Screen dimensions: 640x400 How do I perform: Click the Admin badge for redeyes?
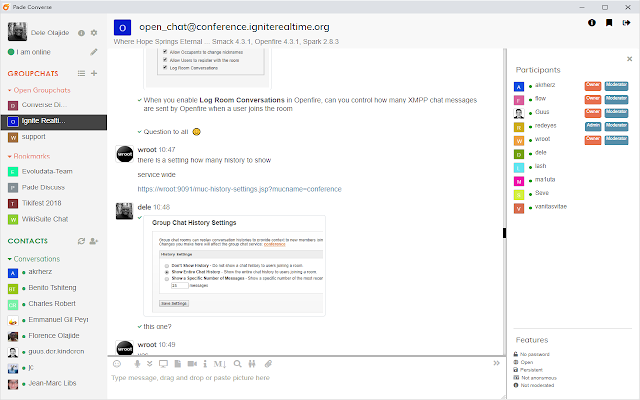593,126
